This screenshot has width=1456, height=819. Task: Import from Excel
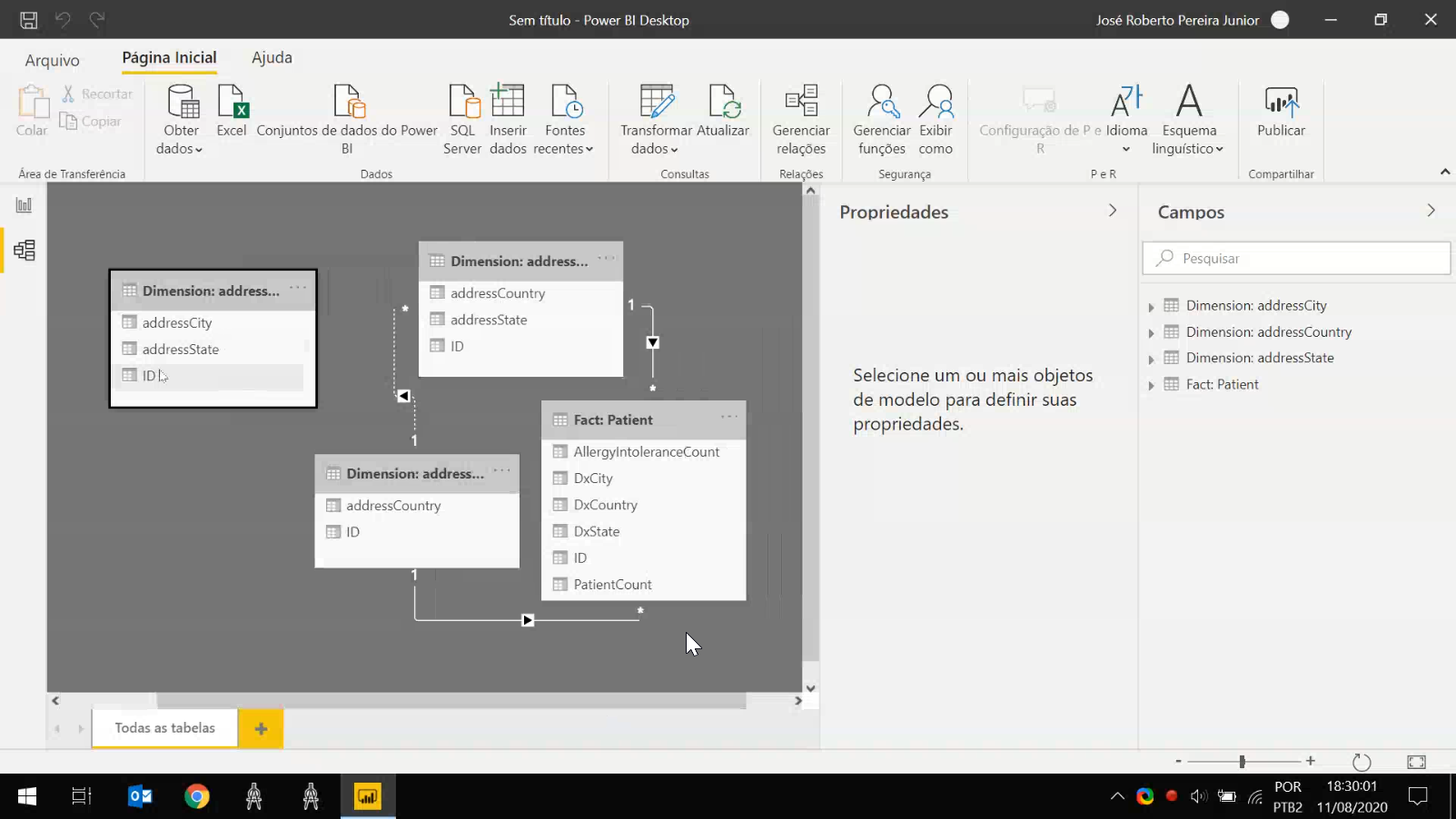pos(232,111)
